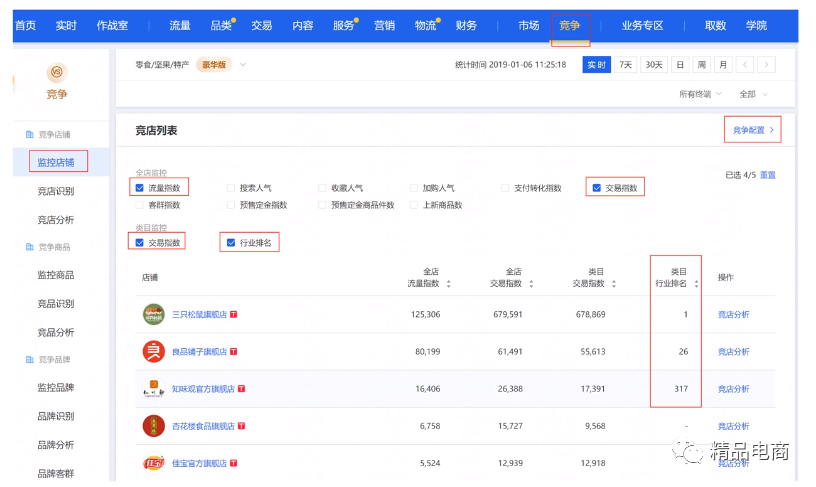Image resolution: width=816 pixels, height=487 pixels.
Task: Check the 收藏人气 checkbox
Action: pos(322,188)
